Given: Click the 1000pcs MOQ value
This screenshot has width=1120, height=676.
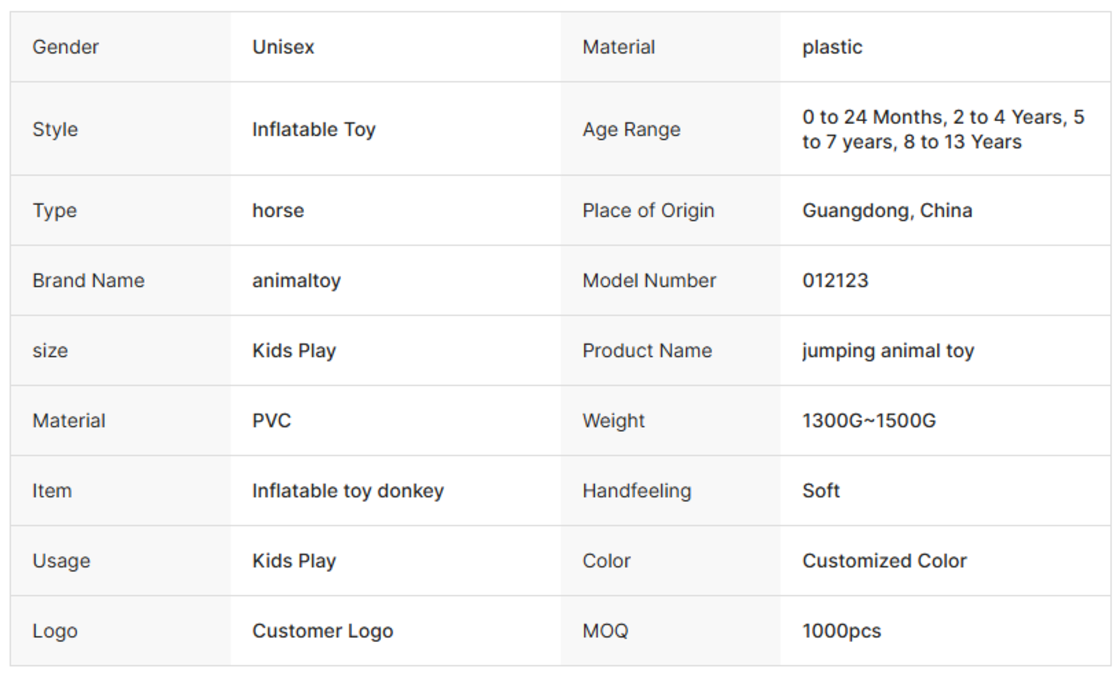Looking at the screenshot, I should pyautogui.click(x=841, y=631).
